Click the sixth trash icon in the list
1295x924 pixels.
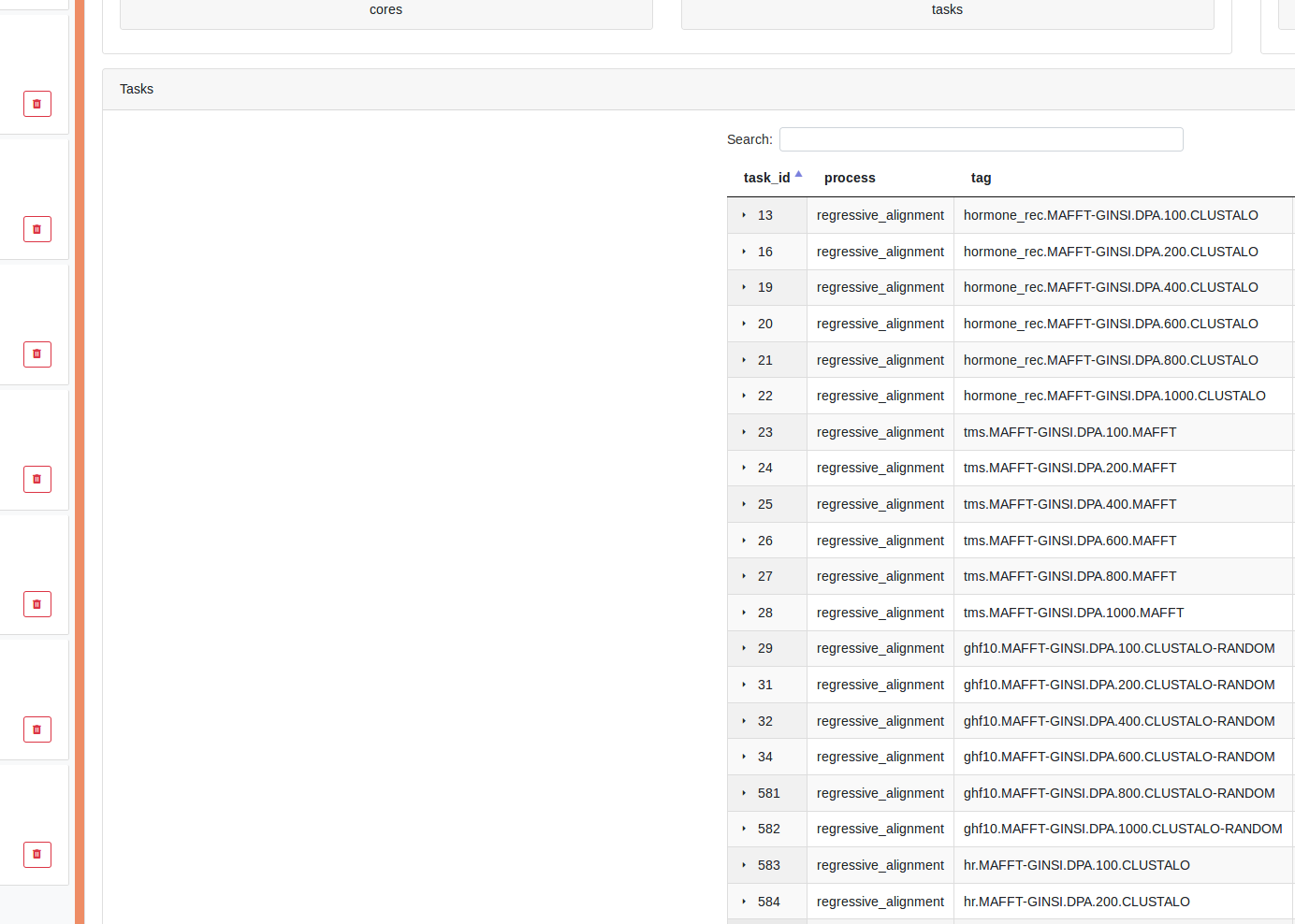point(36,729)
